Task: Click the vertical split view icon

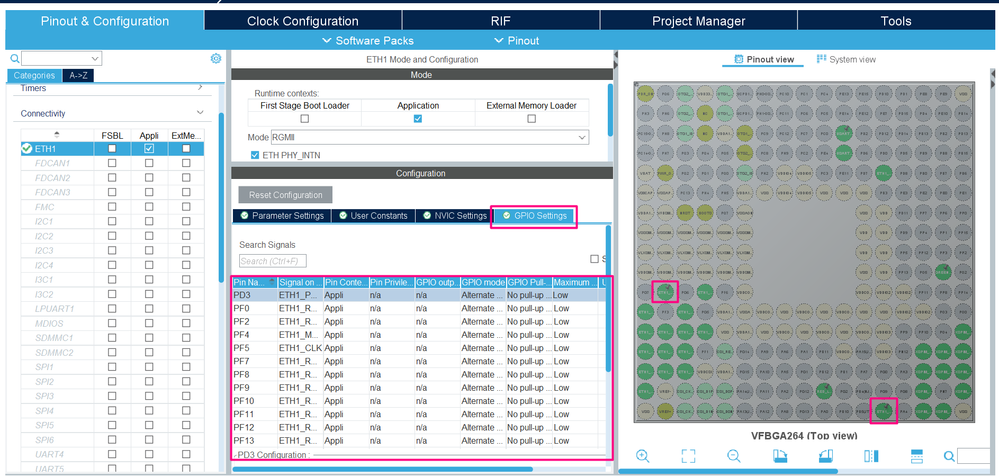Action: pos(871,456)
